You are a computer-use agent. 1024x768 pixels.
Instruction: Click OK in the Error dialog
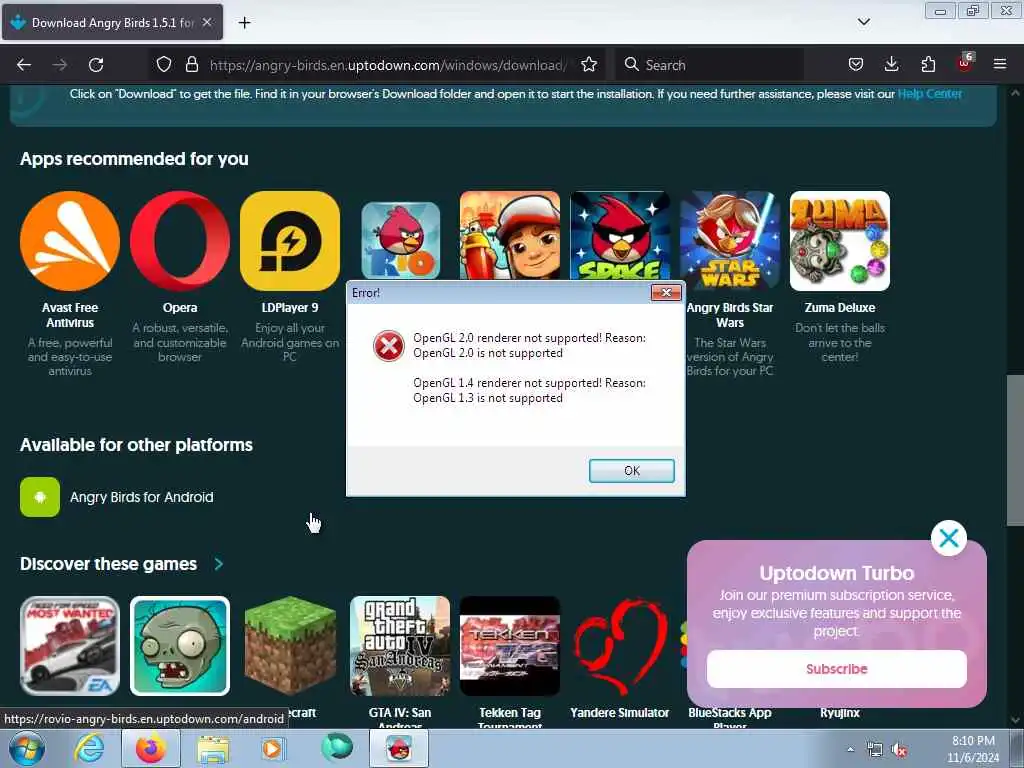point(632,471)
